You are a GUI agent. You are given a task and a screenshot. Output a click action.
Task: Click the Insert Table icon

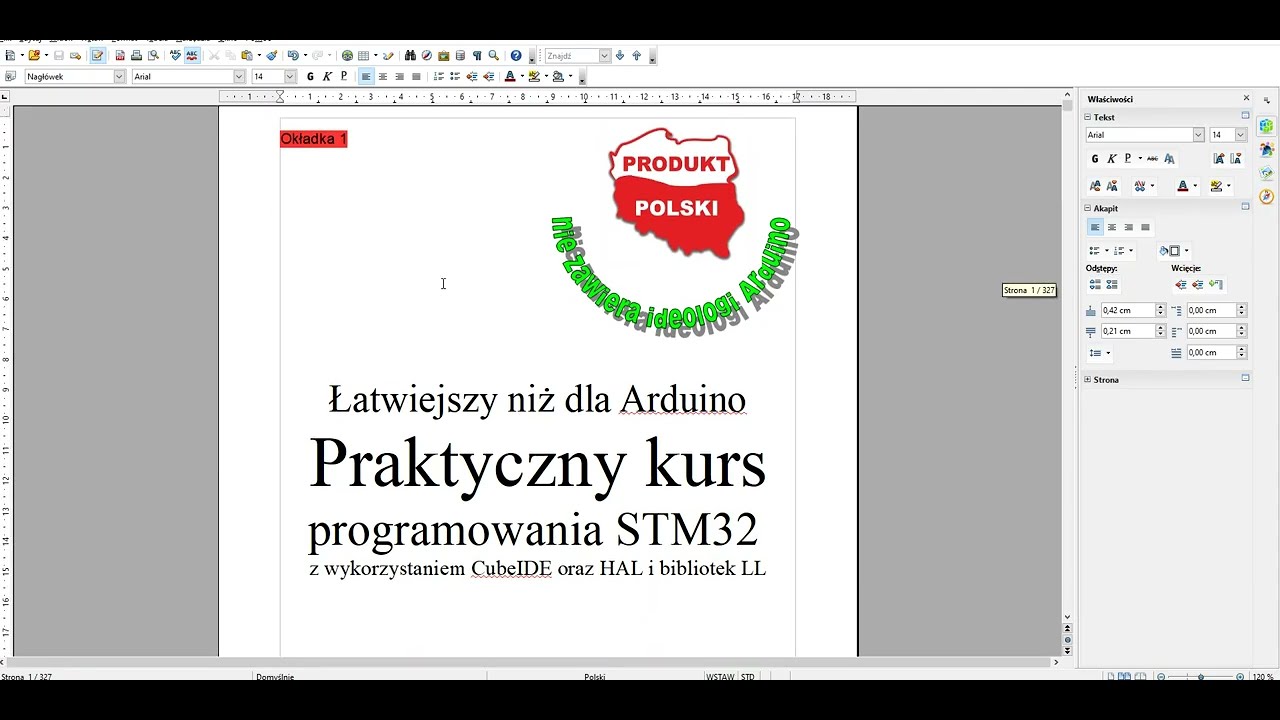click(x=363, y=55)
